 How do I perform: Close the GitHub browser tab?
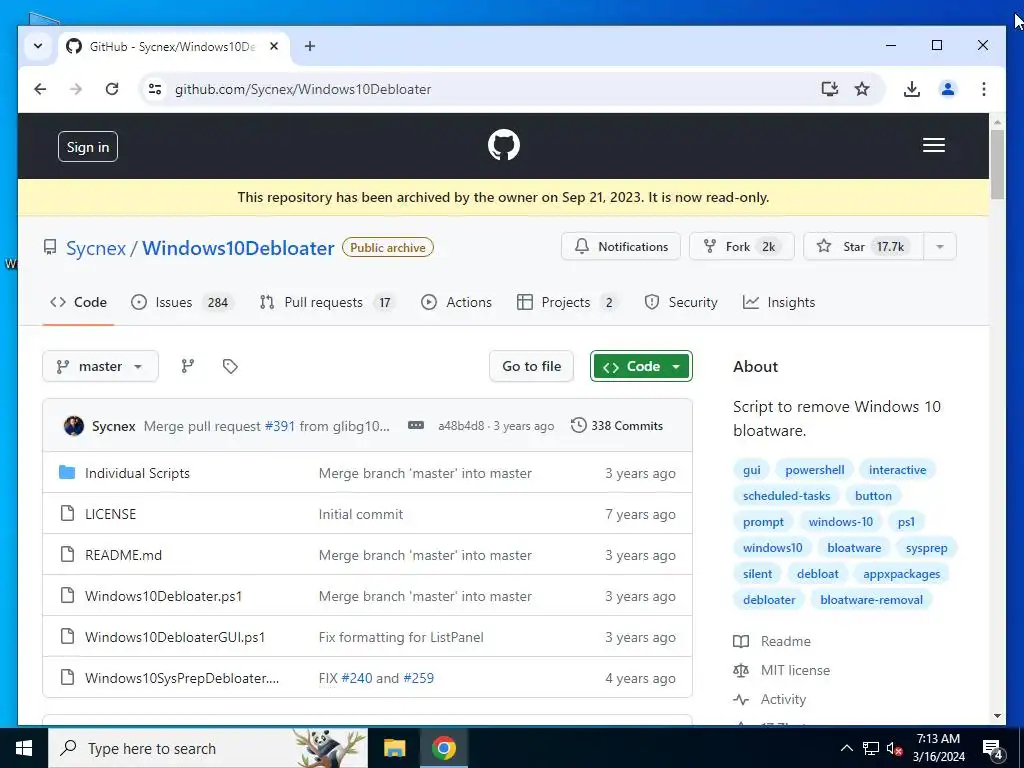coord(274,46)
